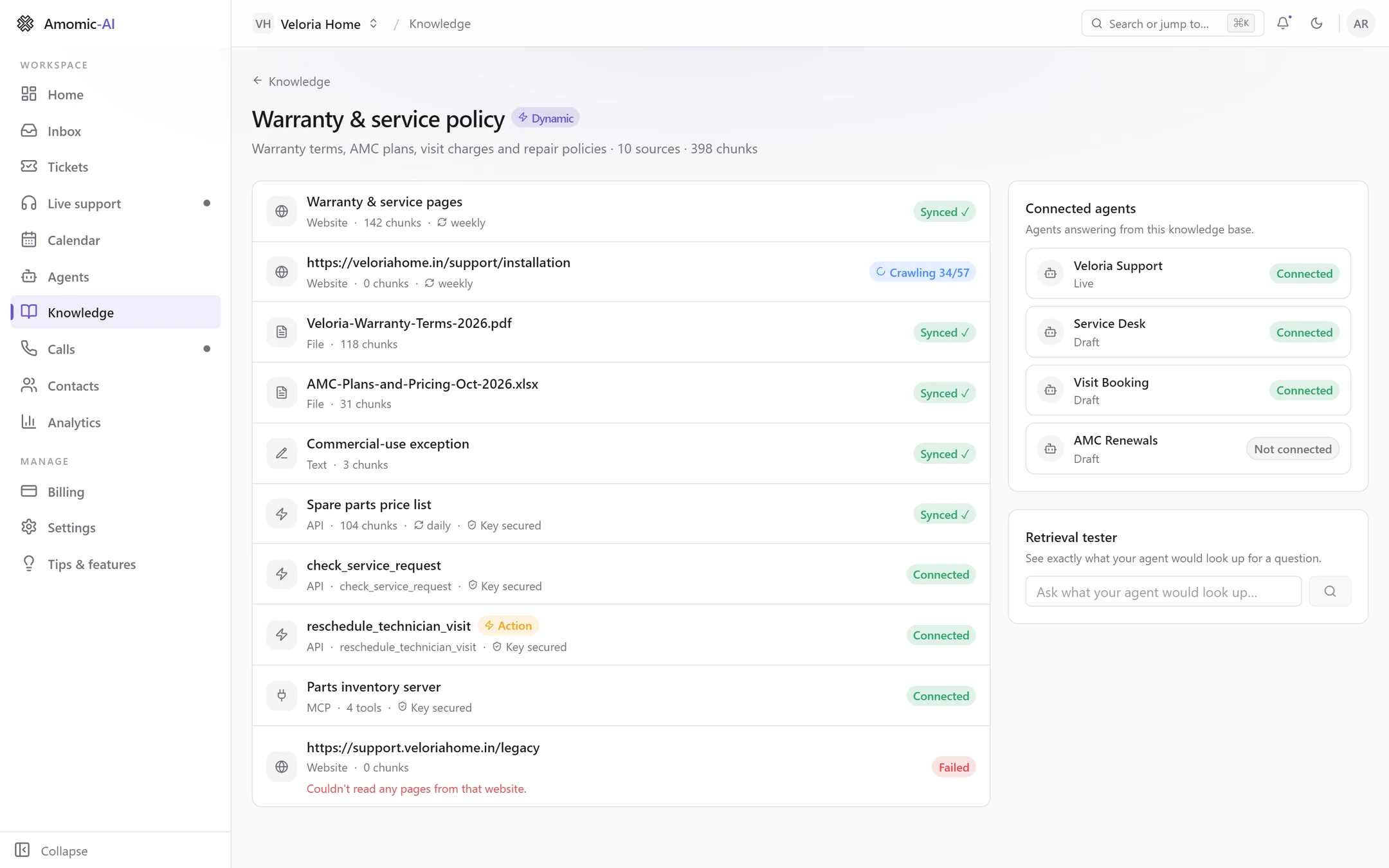
Task: Open the AMC Renewals agent card
Action: 1188,449
